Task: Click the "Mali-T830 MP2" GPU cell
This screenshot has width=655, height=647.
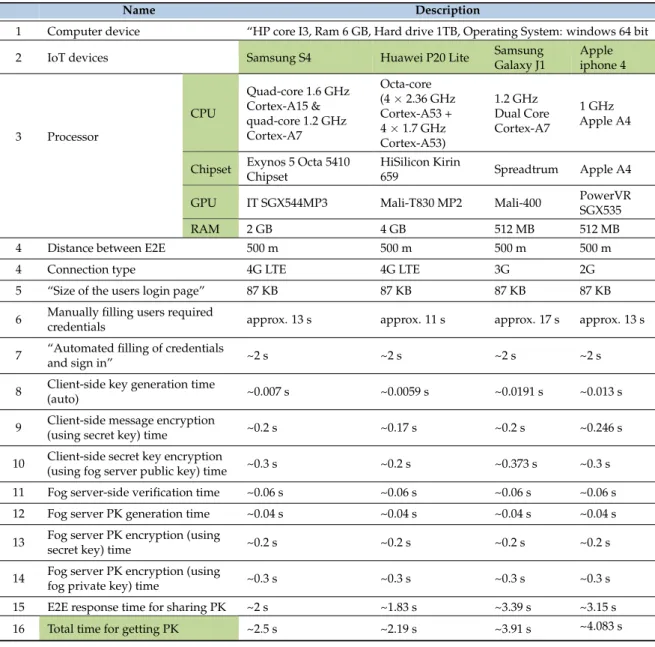Action: [421, 203]
